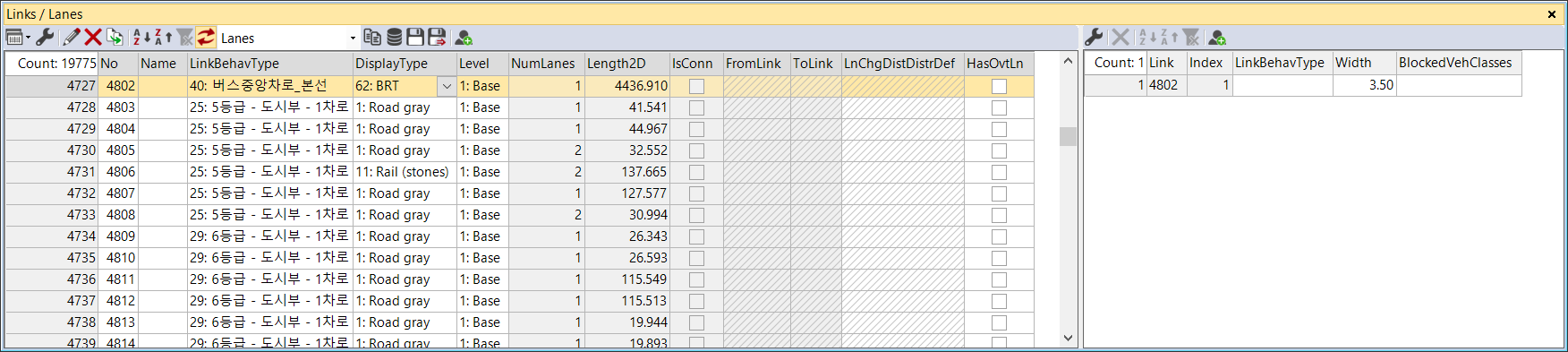Click the Link 4802 cell in Lanes table

[x=1166, y=85]
